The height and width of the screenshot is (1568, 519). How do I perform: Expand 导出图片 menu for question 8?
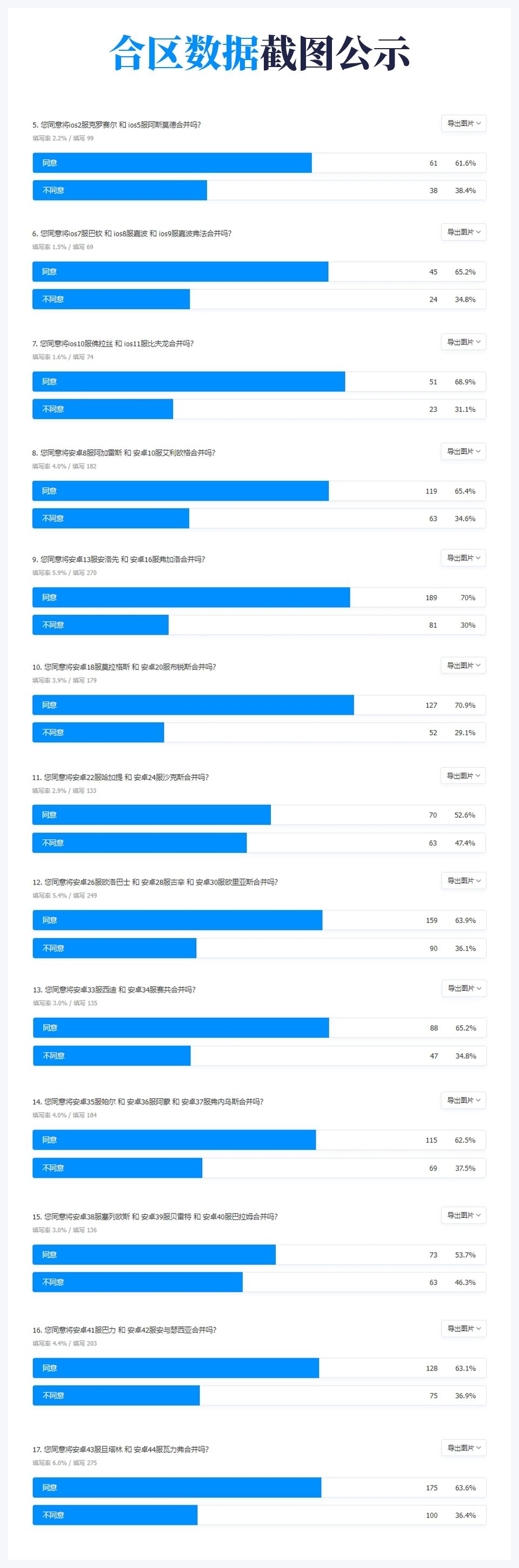pos(464,451)
